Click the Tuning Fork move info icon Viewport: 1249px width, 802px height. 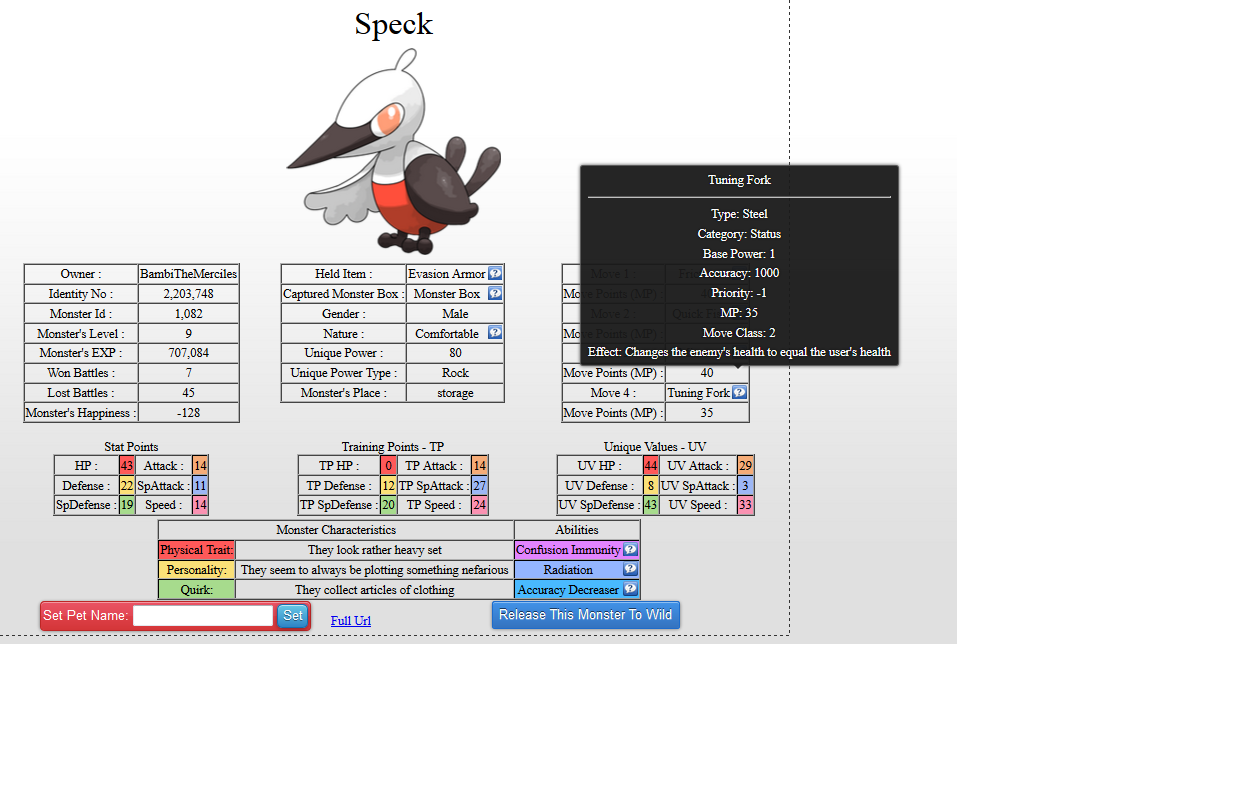[739, 393]
